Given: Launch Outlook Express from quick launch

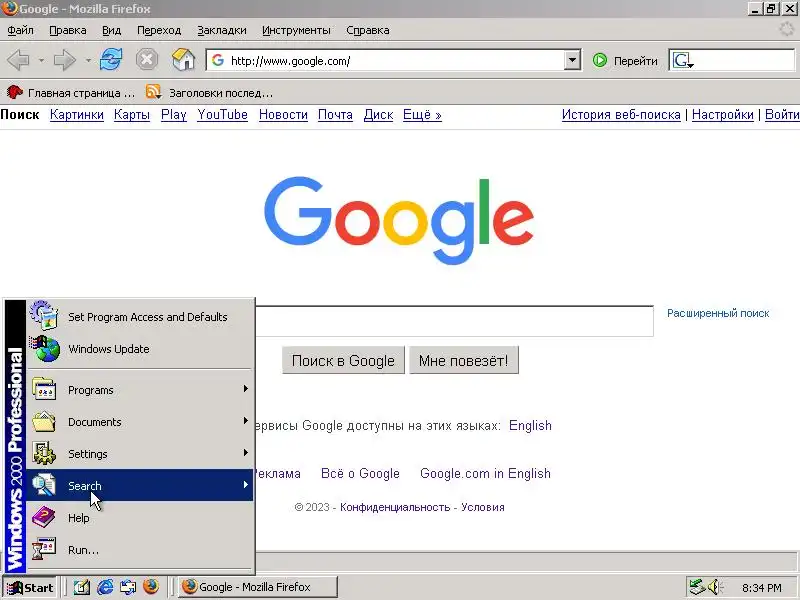Looking at the screenshot, I should (x=128, y=587).
